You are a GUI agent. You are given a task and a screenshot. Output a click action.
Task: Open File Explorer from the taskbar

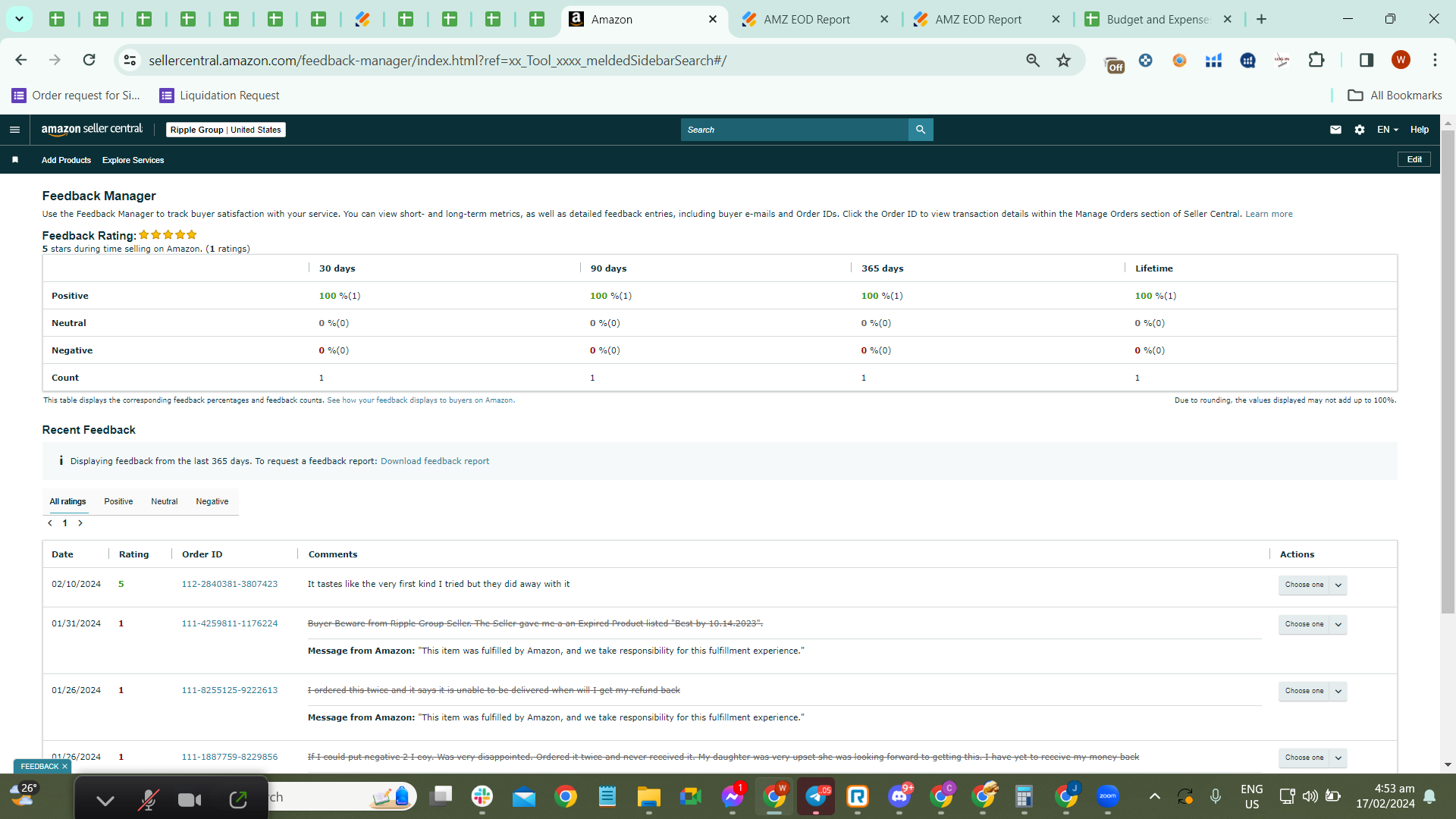(649, 796)
